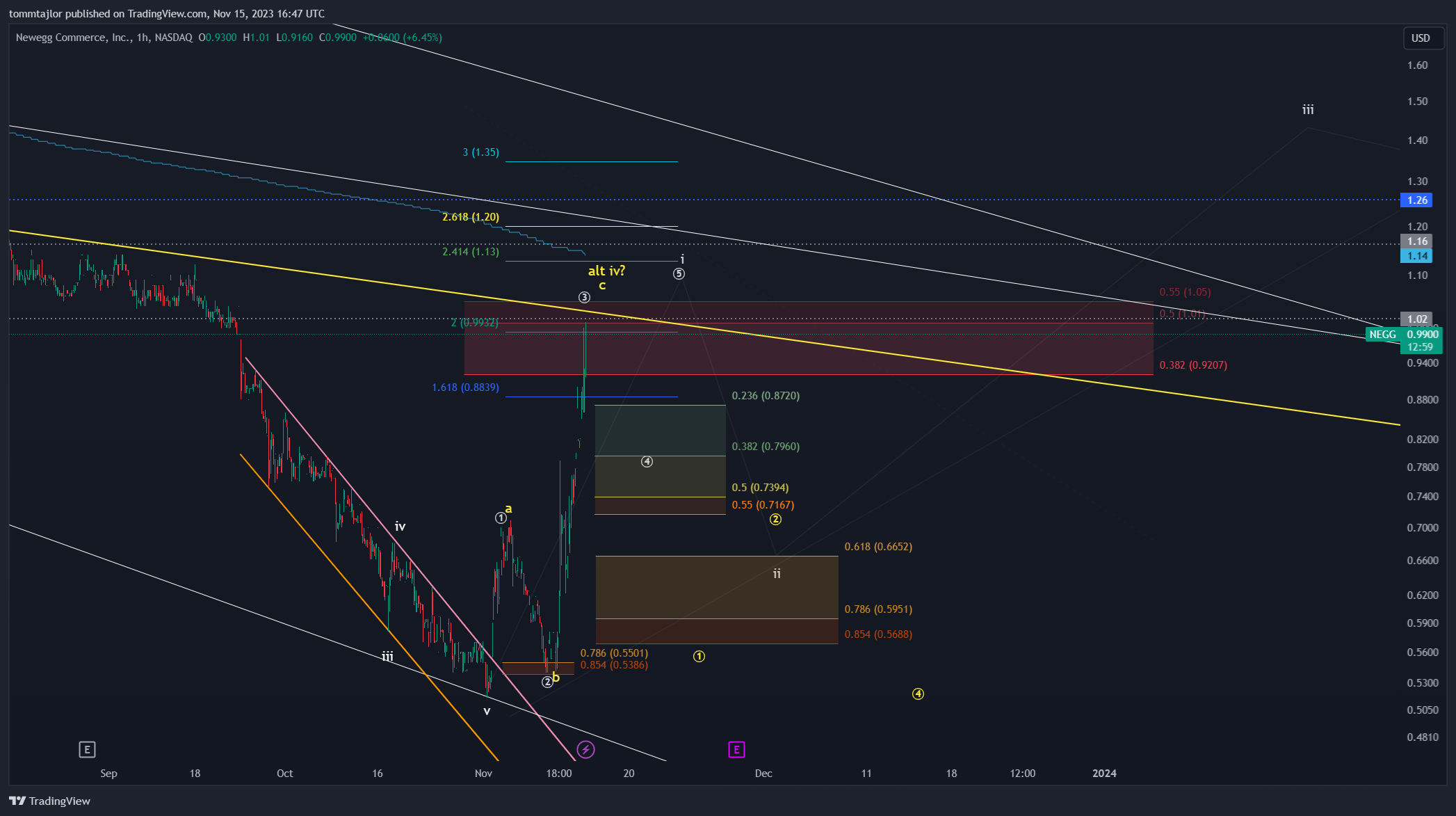
Task: Click the '0.382 (0.9207)' red retracement label
Action: point(1193,365)
